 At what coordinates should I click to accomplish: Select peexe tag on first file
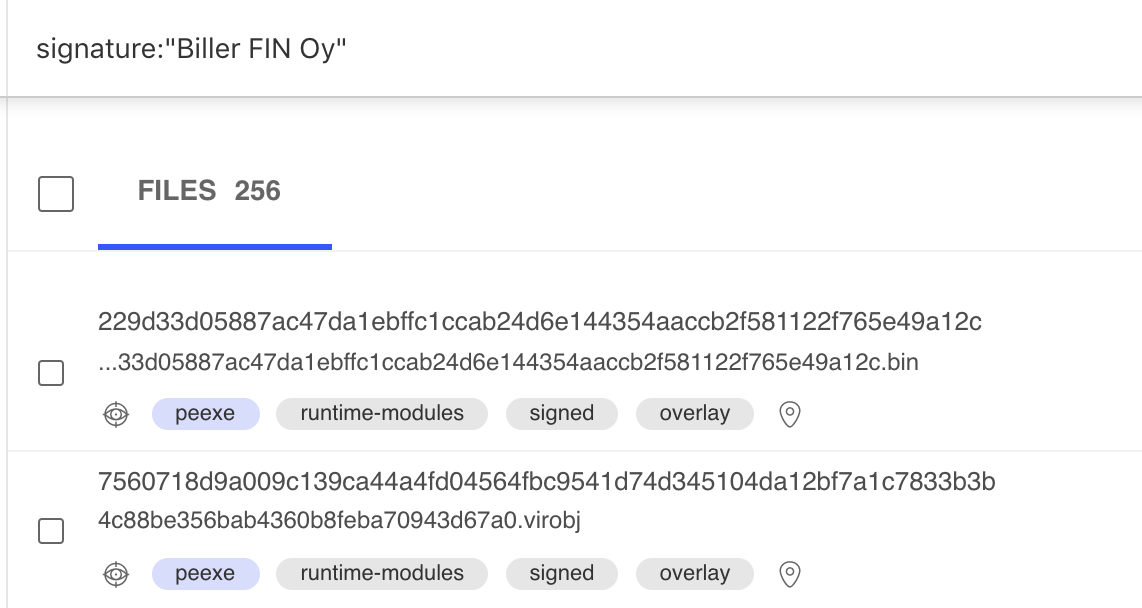click(205, 414)
